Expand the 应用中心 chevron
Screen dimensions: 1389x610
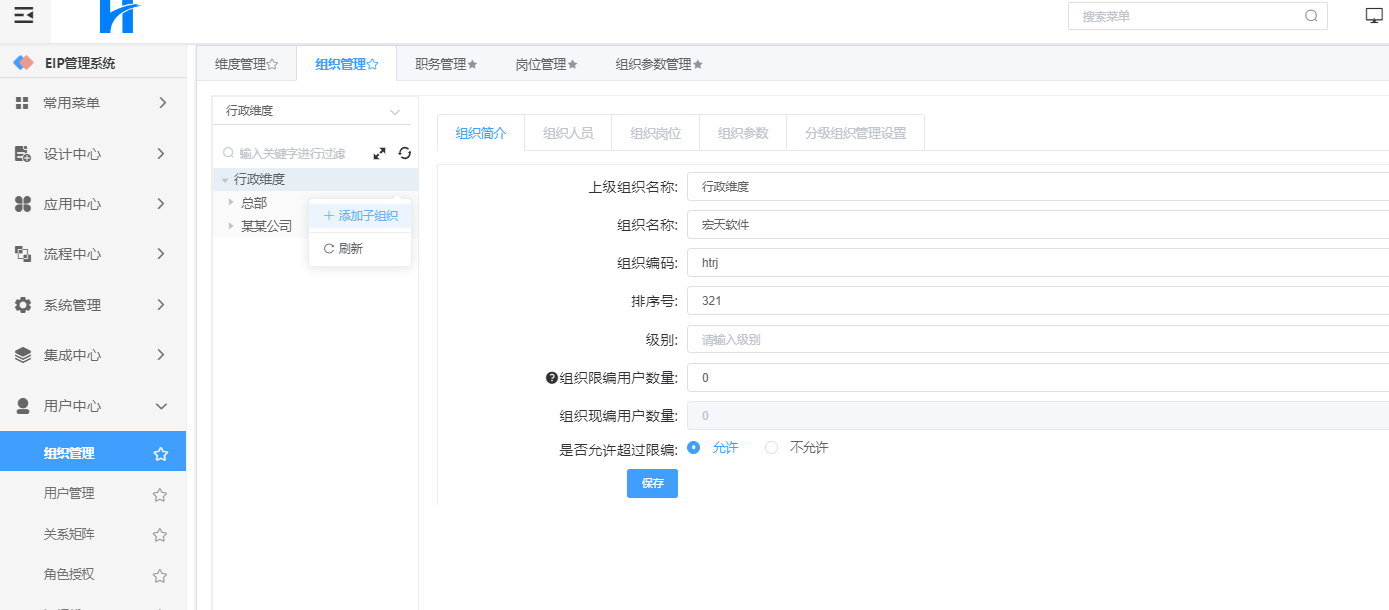pos(162,204)
